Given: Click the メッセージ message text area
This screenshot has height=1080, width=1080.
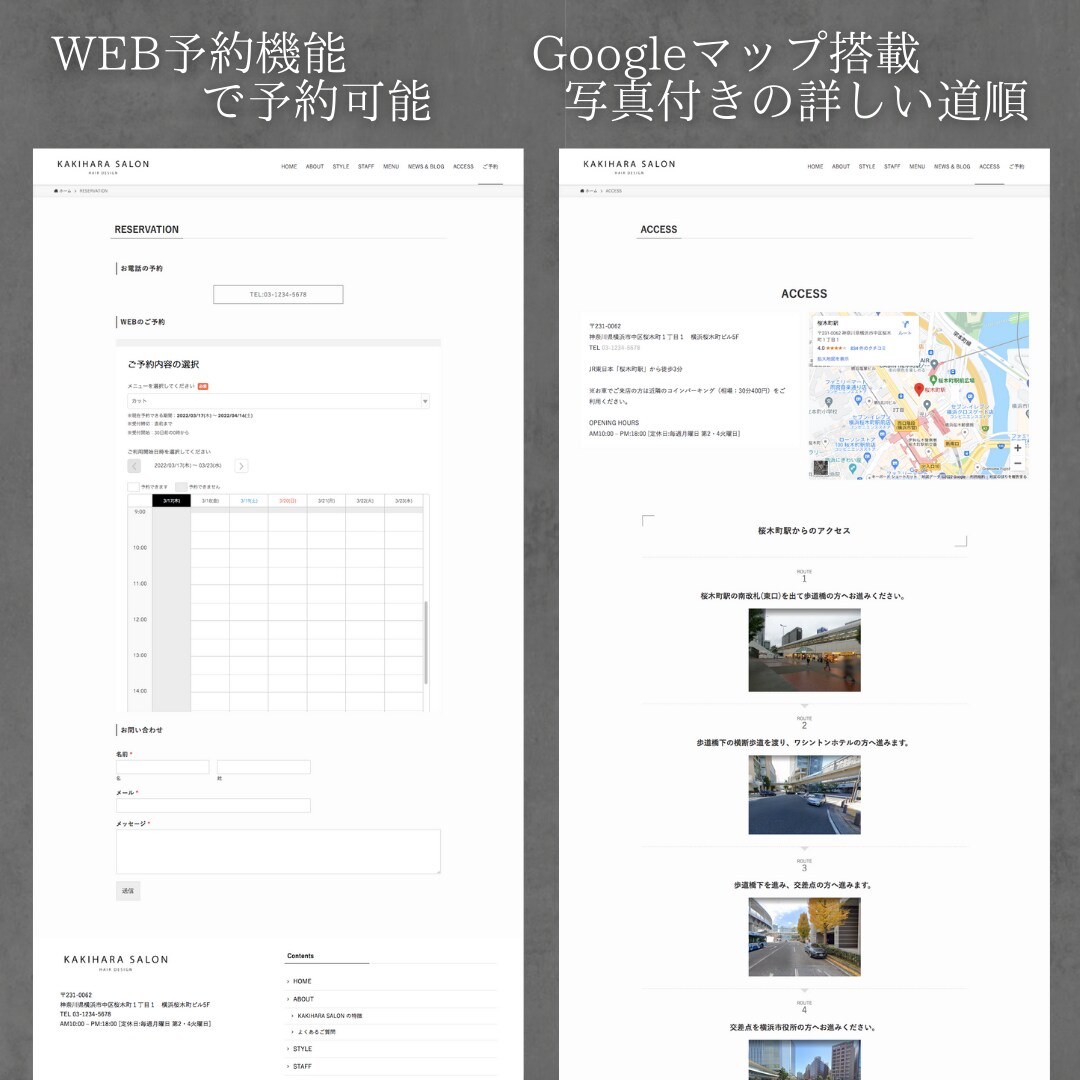Looking at the screenshot, I should (x=278, y=851).
